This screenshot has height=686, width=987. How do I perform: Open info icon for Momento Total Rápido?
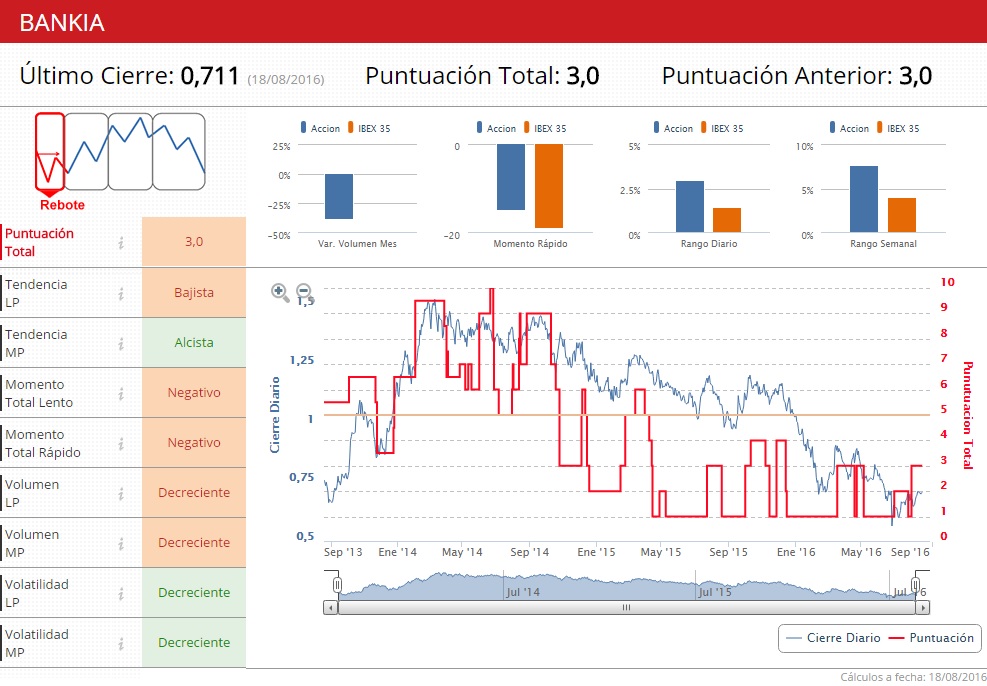(x=121, y=444)
